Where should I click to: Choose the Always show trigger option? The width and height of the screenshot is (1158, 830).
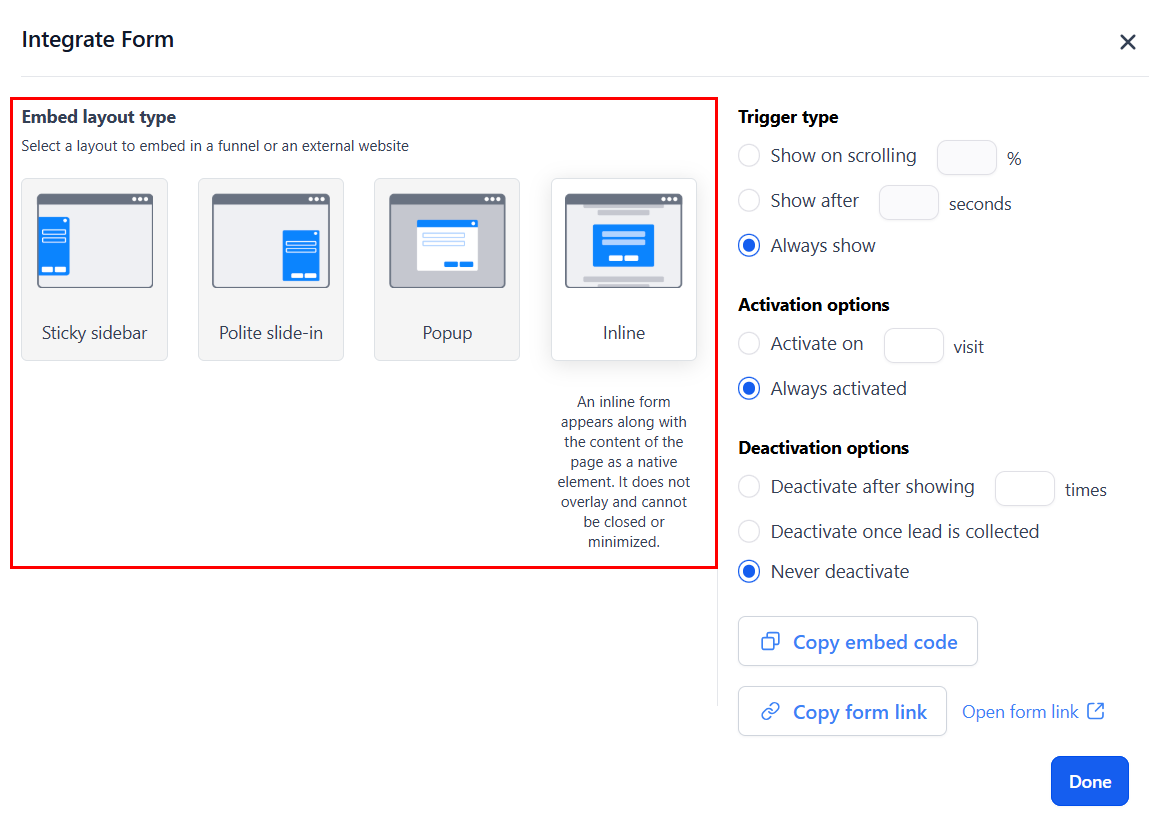pyautogui.click(x=749, y=246)
